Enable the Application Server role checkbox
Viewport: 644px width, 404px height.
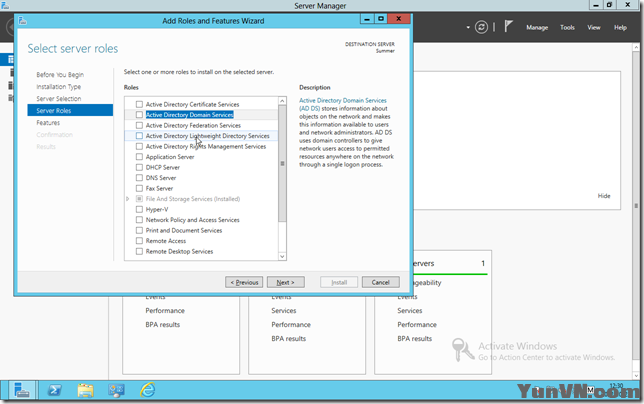(x=139, y=157)
